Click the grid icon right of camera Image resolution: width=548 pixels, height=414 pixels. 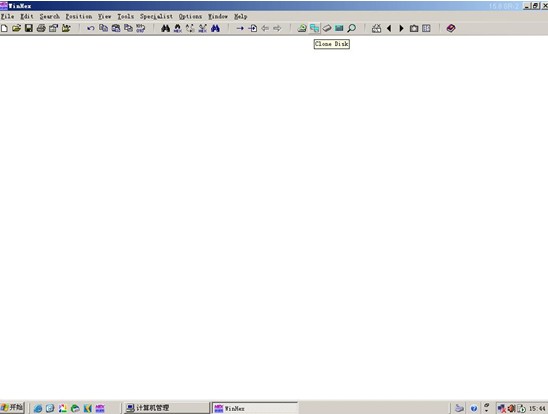tap(426, 28)
